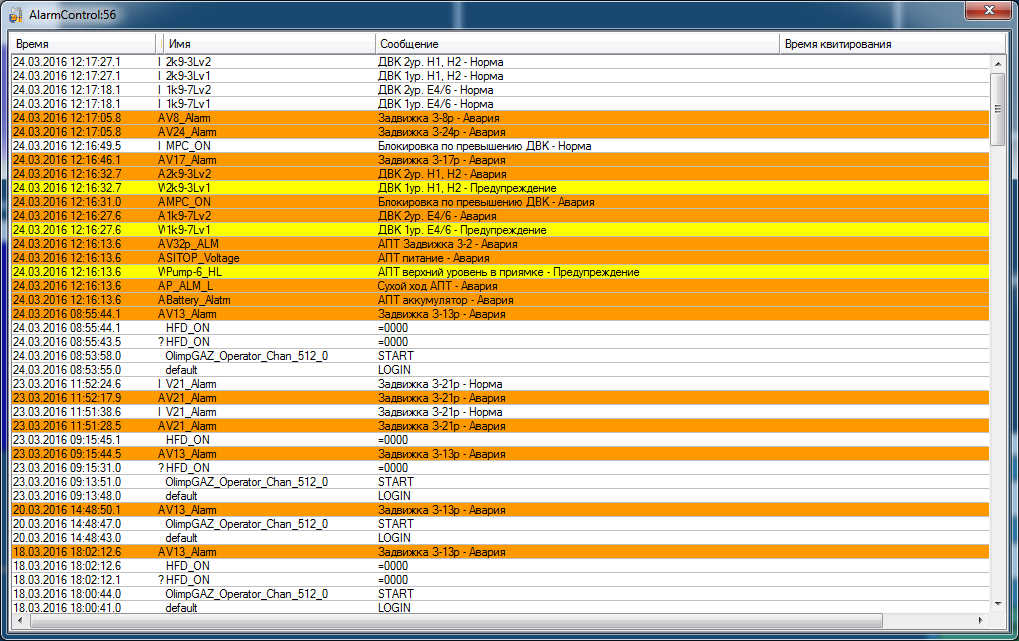Click the Имя column header
The image size is (1019, 641).
[266, 44]
